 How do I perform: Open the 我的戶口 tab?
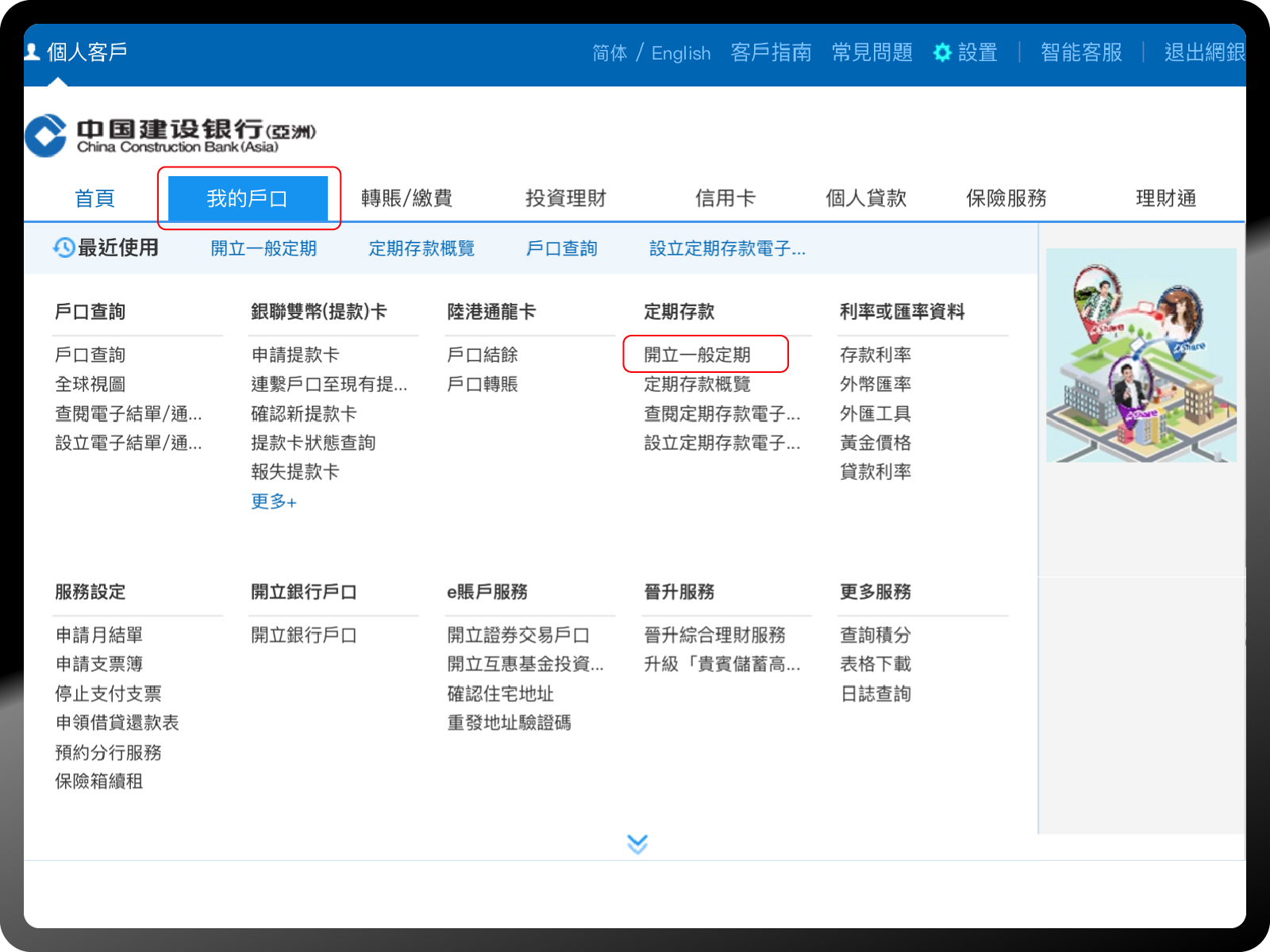[x=248, y=198]
